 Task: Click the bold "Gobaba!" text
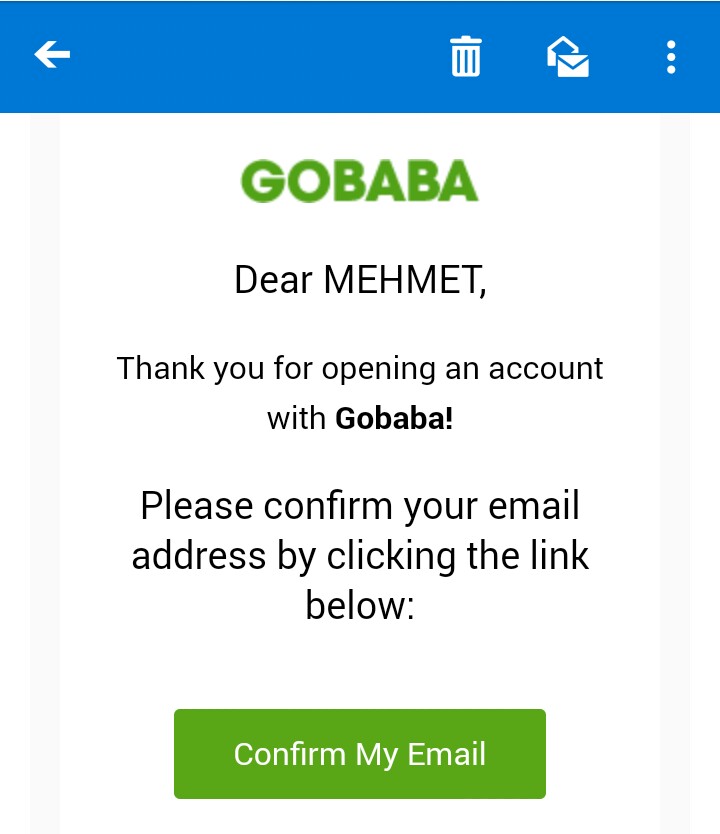click(x=394, y=418)
